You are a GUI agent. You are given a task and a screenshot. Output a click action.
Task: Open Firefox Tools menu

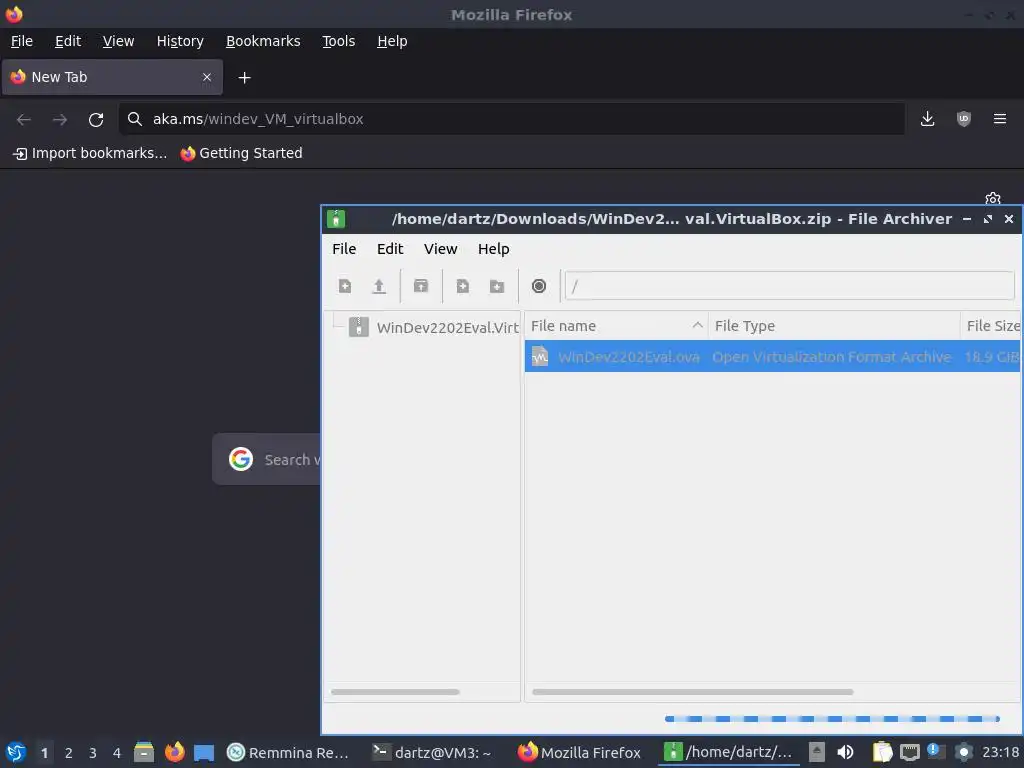338,41
